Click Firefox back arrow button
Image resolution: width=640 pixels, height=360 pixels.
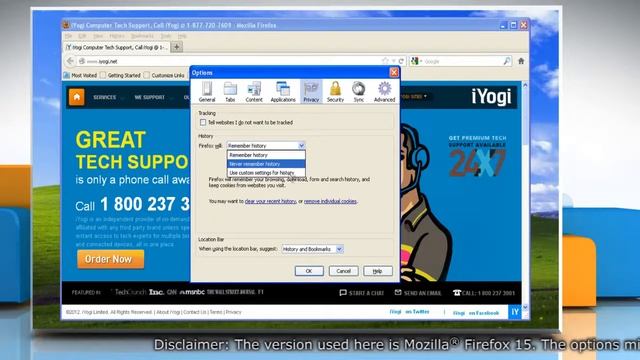[x=70, y=61]
